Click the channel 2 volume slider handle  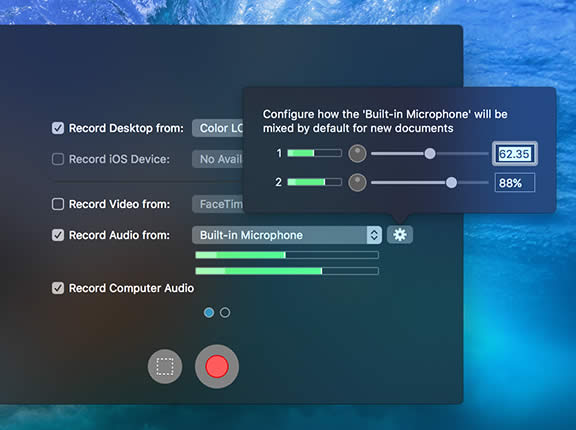tap(451, 183)
